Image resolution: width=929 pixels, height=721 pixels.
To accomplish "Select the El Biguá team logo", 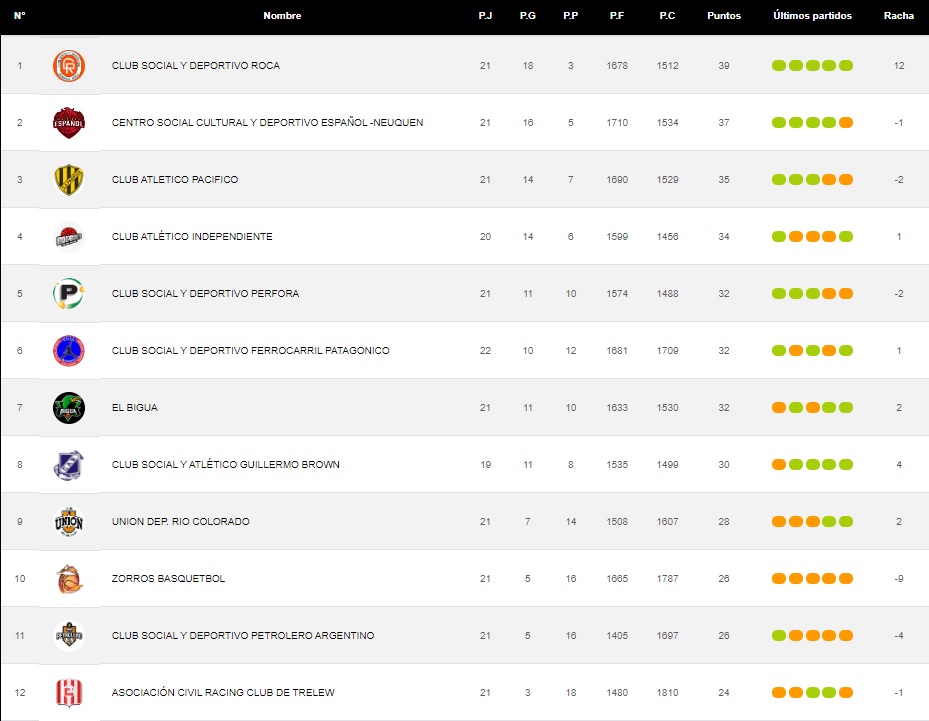I will coord(68,408).
